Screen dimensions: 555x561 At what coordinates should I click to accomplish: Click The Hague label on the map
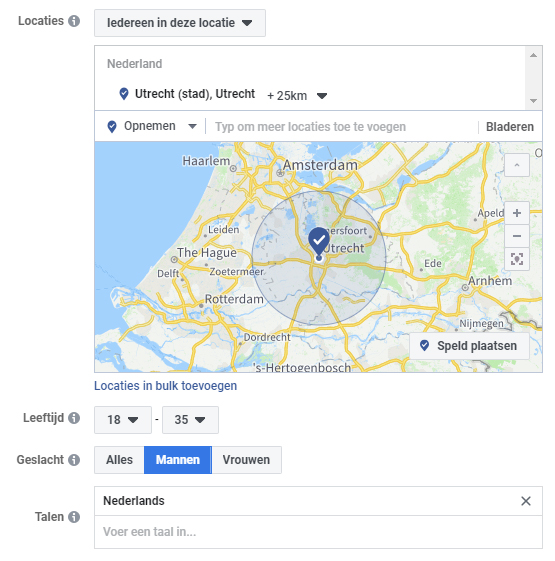(x=207, y=253)
